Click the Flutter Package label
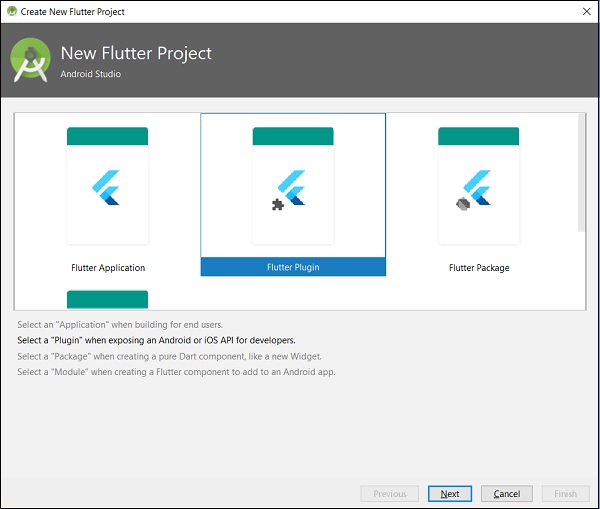This screenshot has width=600, height=509. (479, 268)
